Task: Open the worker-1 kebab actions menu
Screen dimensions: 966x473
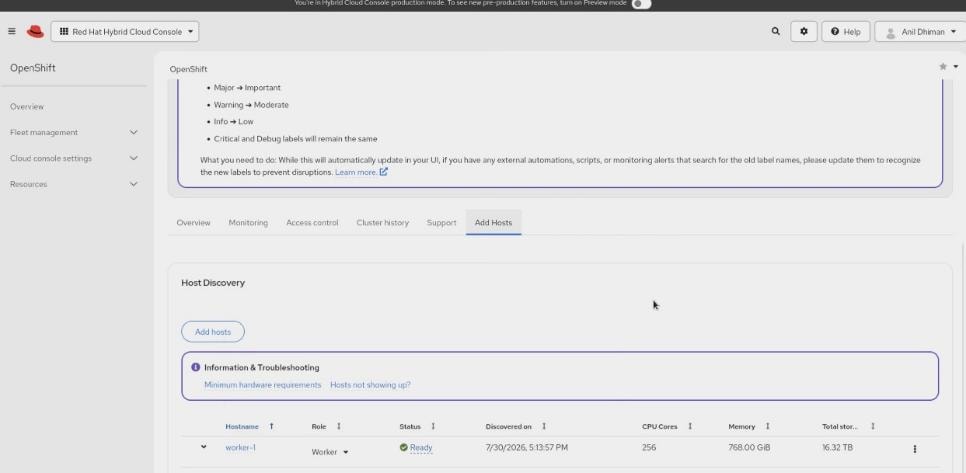Action: click(914, 449)
